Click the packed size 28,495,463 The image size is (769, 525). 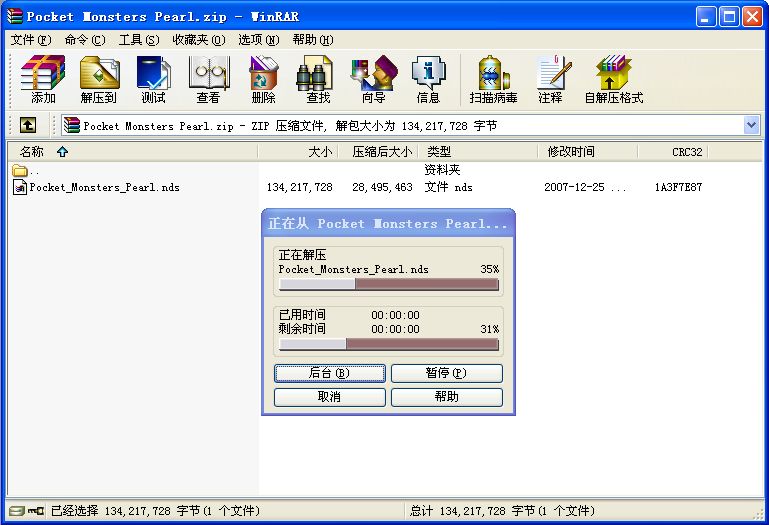[x=382, y=187]
